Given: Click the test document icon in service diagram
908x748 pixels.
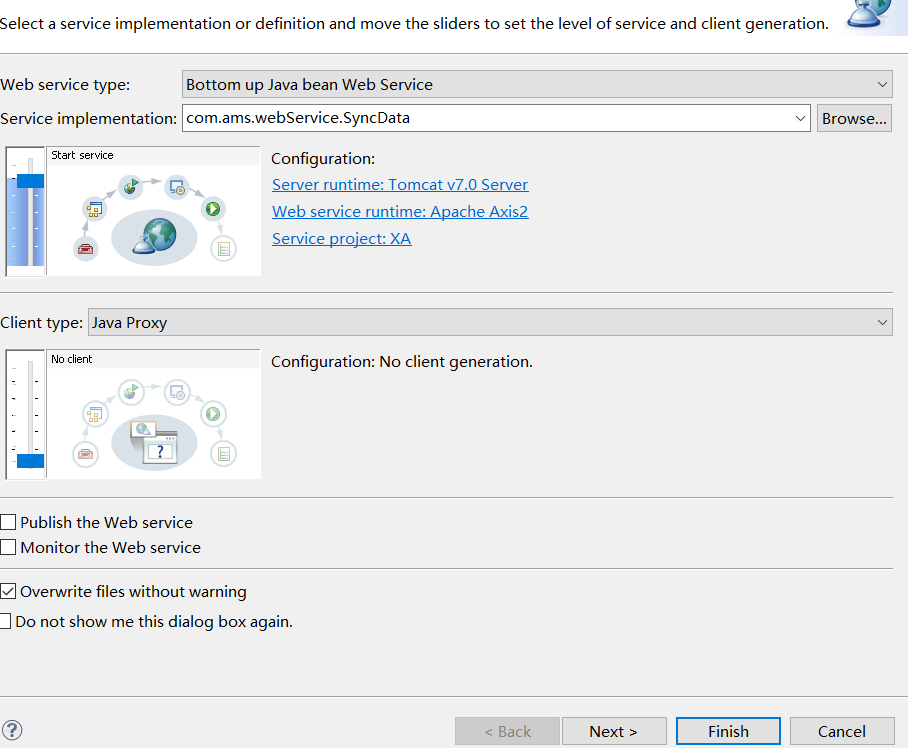Looking at the screenshot, I should click(224, 249).
